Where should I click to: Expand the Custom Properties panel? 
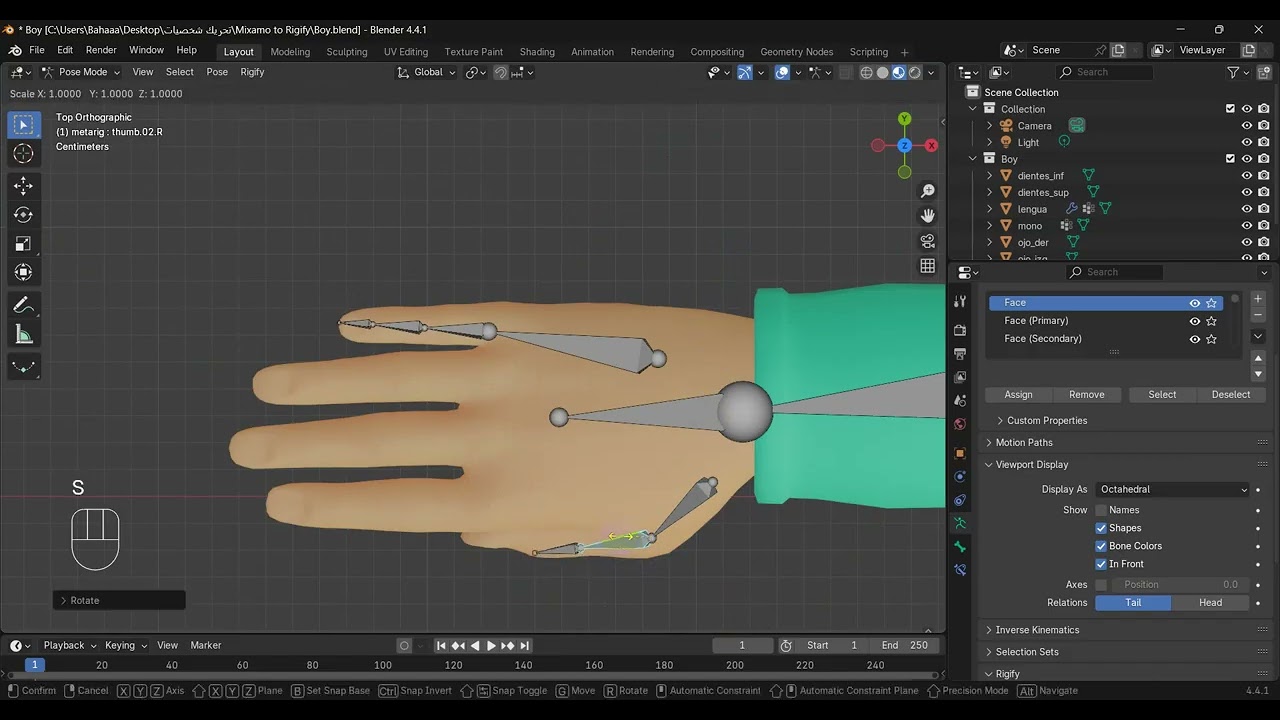tap(1047, 421)
